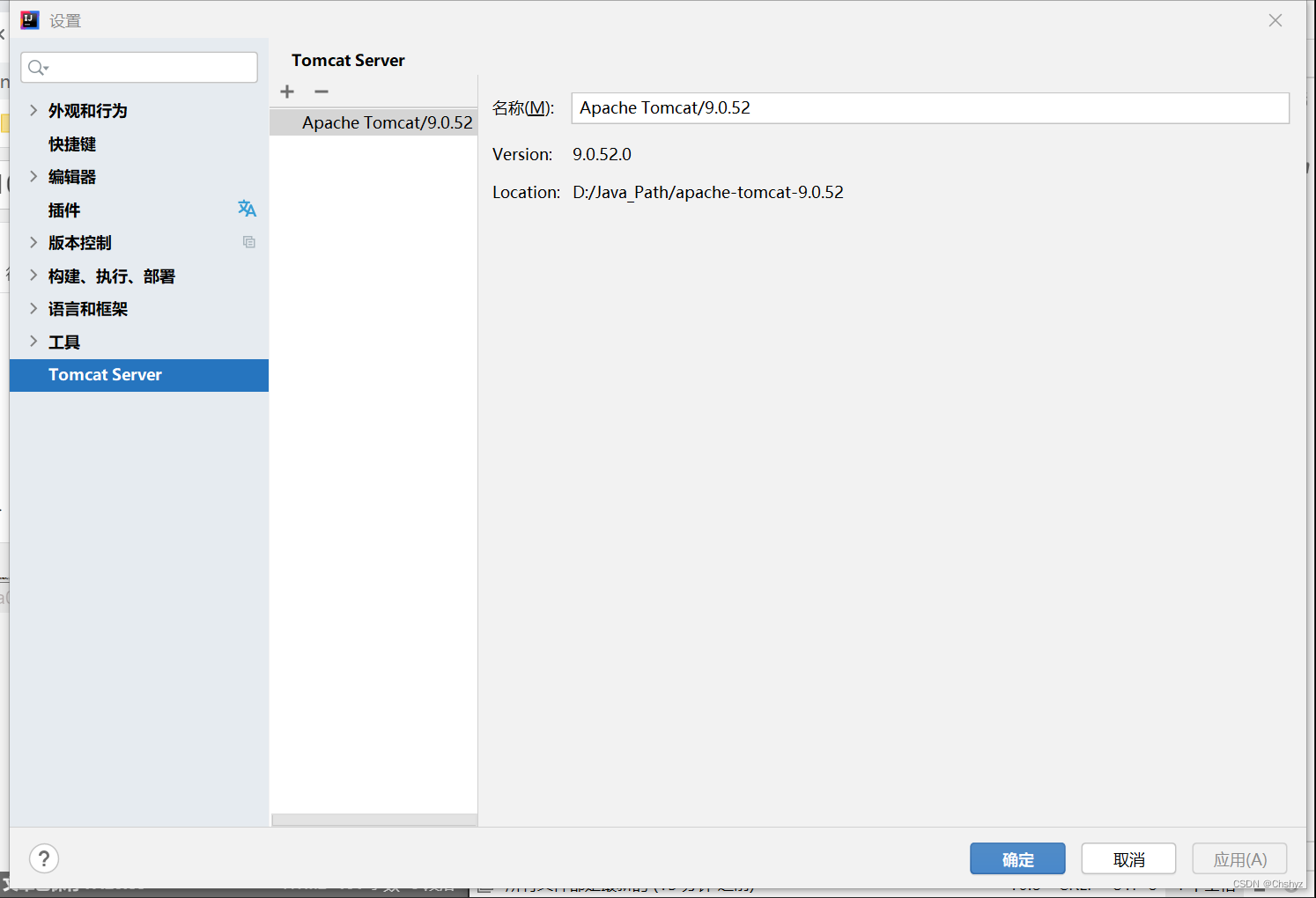Expand the 编辑器 settings group
The image size is (1316, 898).
[33, 176]
